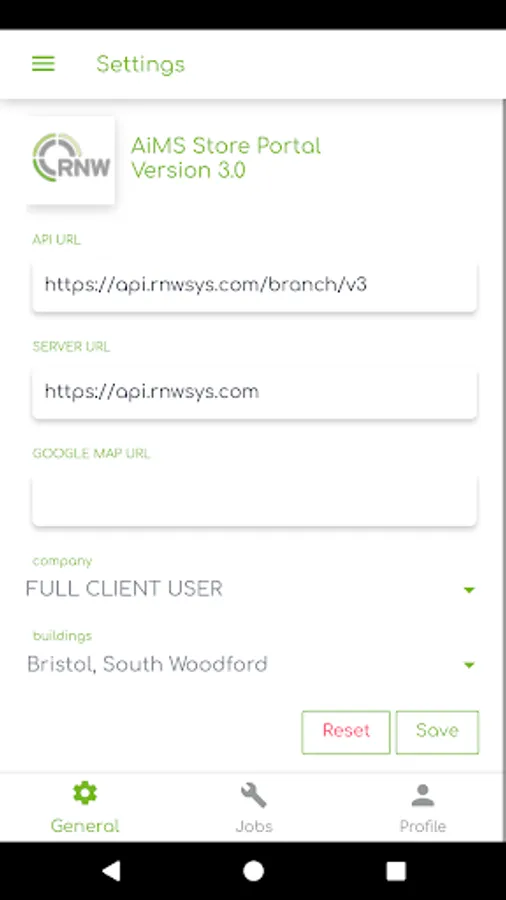Open the hamburger navigation menu
Image resolution: width=506 pixels, height=900 pixels.
click(43, 64)
